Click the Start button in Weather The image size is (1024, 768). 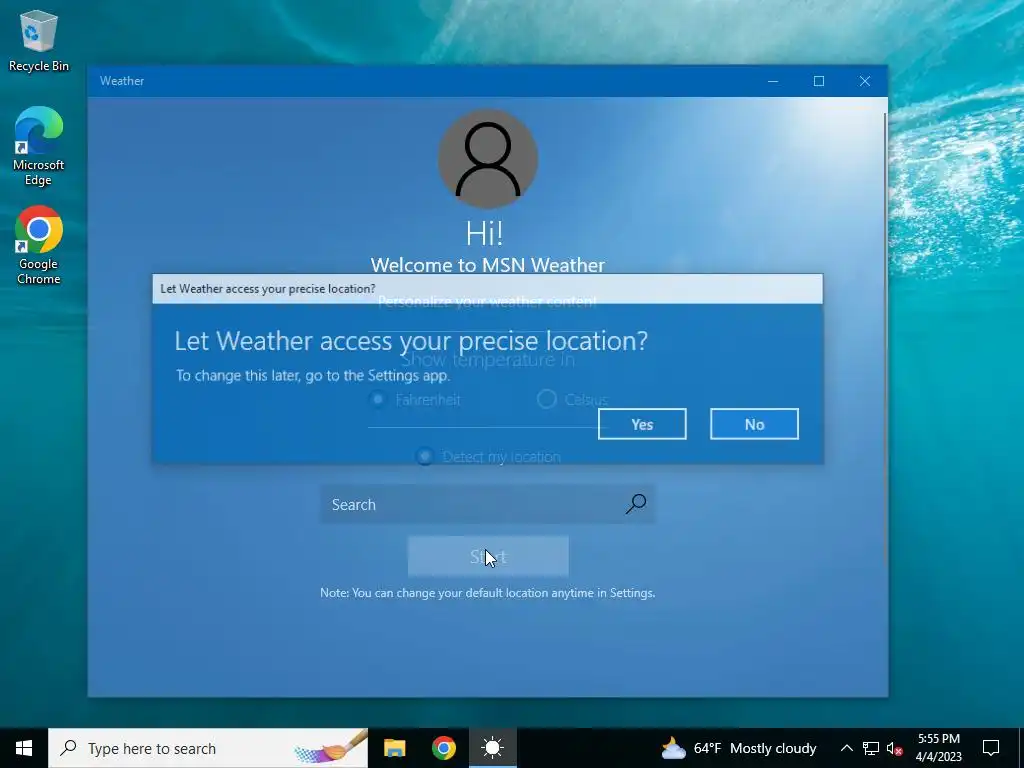pos(488,556)
